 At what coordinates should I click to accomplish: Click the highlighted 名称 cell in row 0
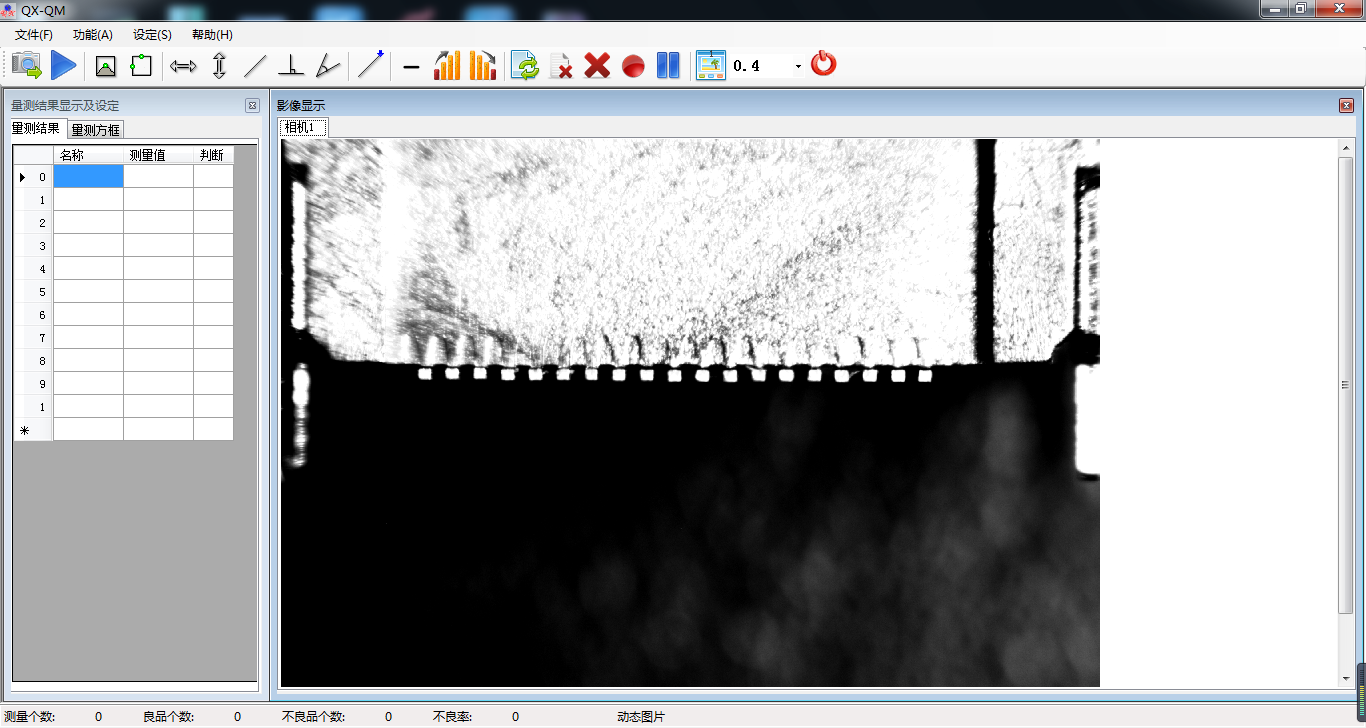tap(88, 177)
